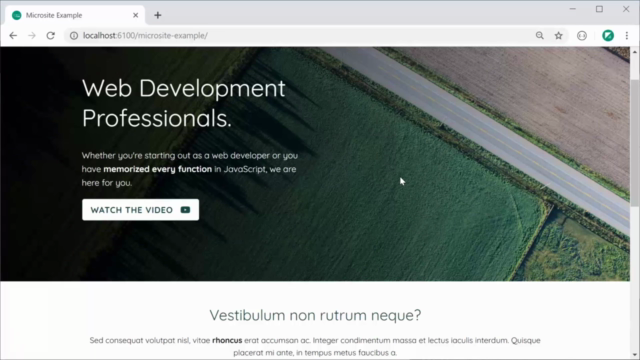
Task: Click the green favicon on the tab
Action: (x=16, y=15)
